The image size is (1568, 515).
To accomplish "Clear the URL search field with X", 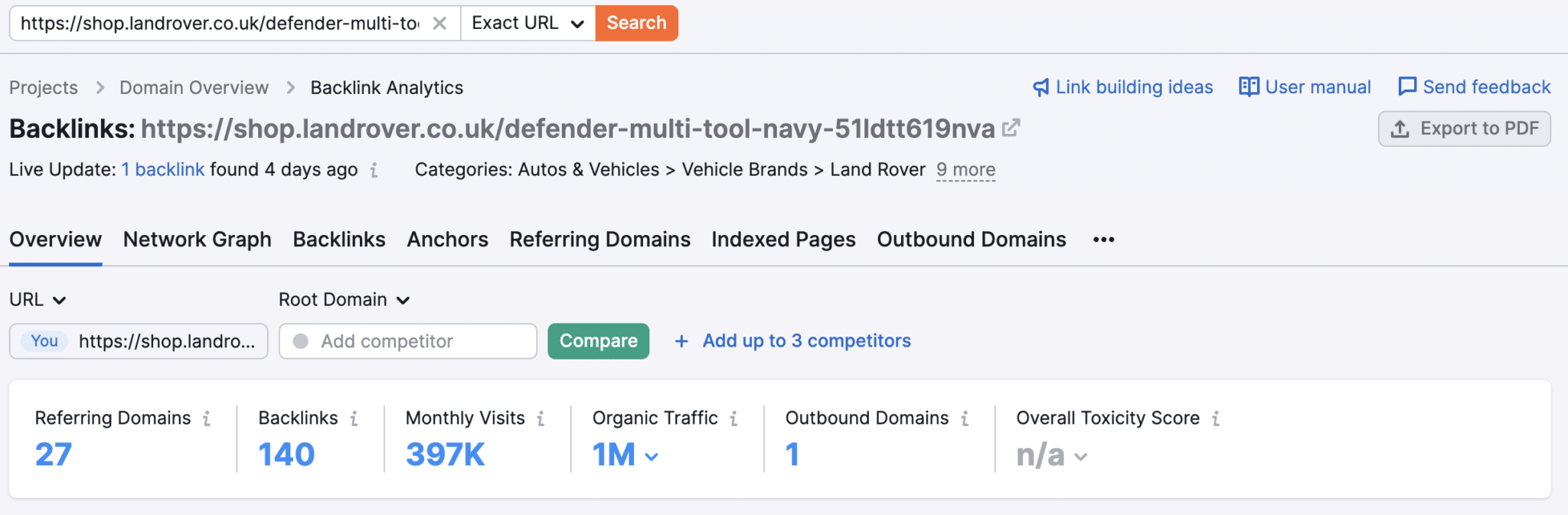I will pos(439,23).
